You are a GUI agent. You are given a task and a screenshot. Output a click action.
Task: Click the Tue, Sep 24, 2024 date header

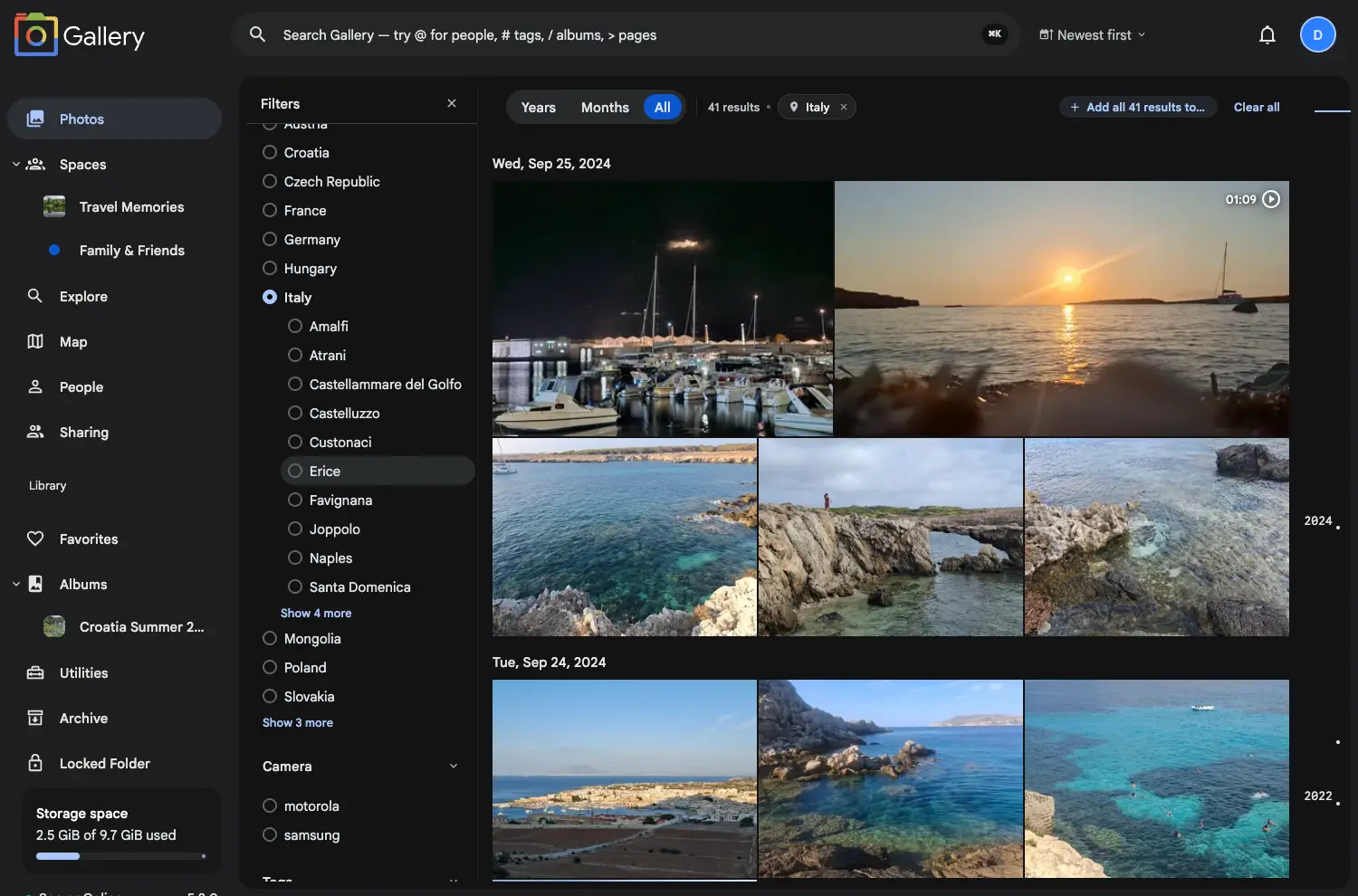tap(549, 662)
